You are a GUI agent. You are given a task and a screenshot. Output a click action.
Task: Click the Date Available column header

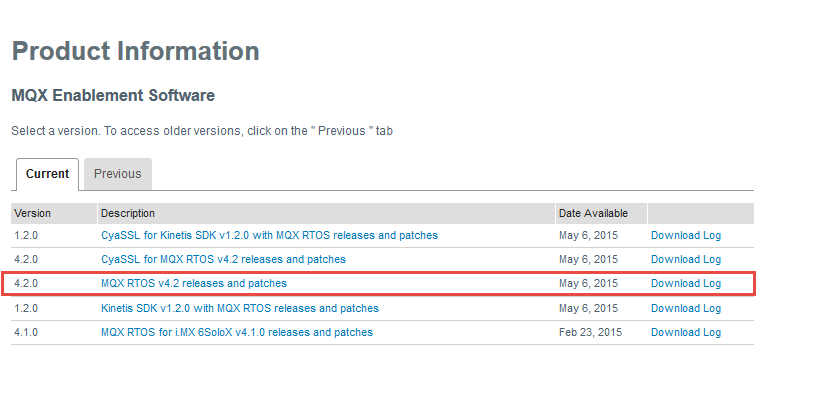click(x=593, y=213)
